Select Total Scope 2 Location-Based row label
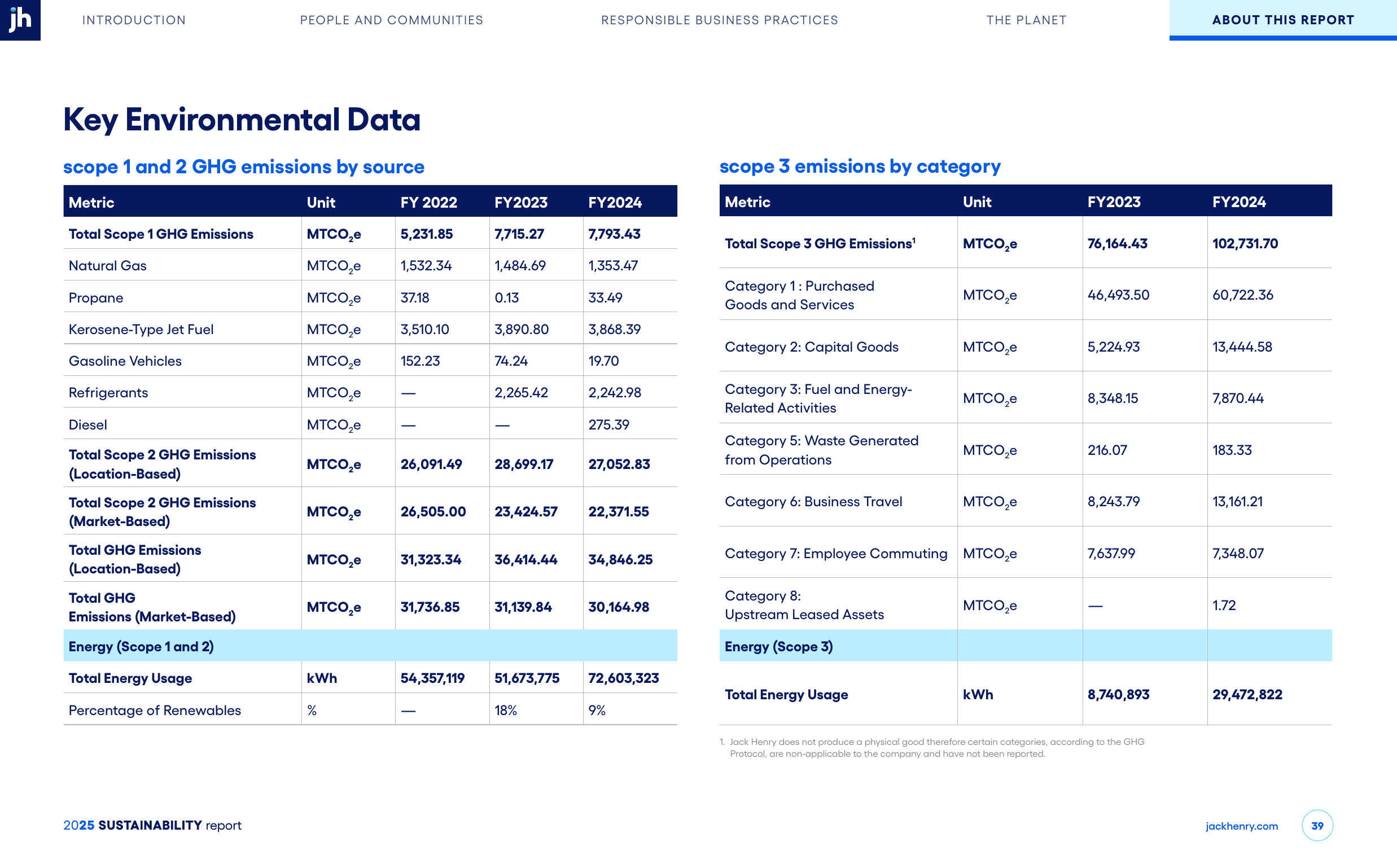The height and width of the screenshot is (868, 1397). 162,464
